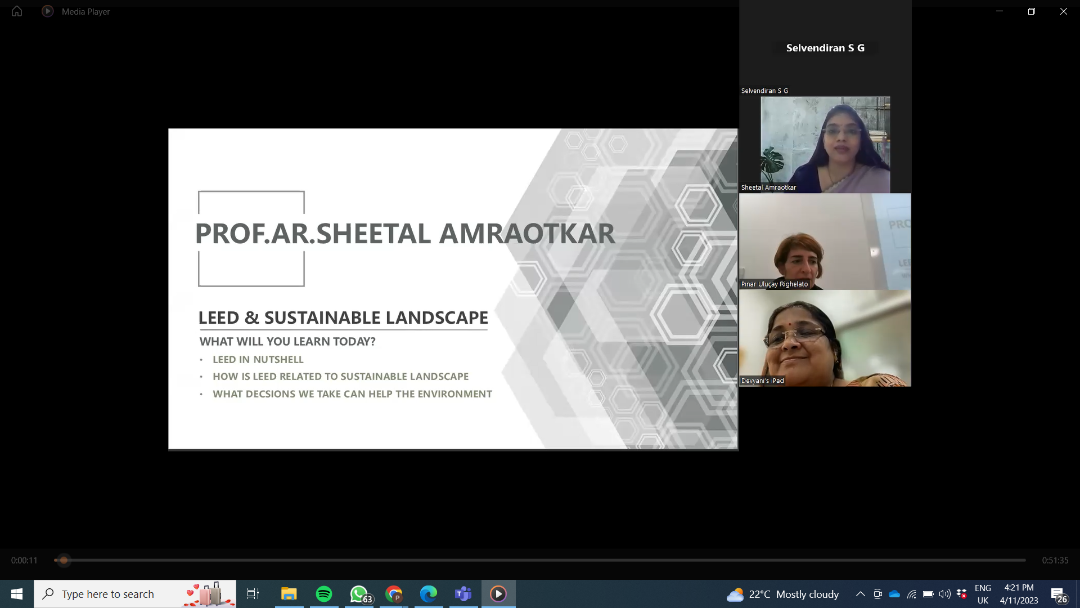The image size is (1080, 608).
Task: Open the clock and calendar flyout
Action: [1019, 594]
